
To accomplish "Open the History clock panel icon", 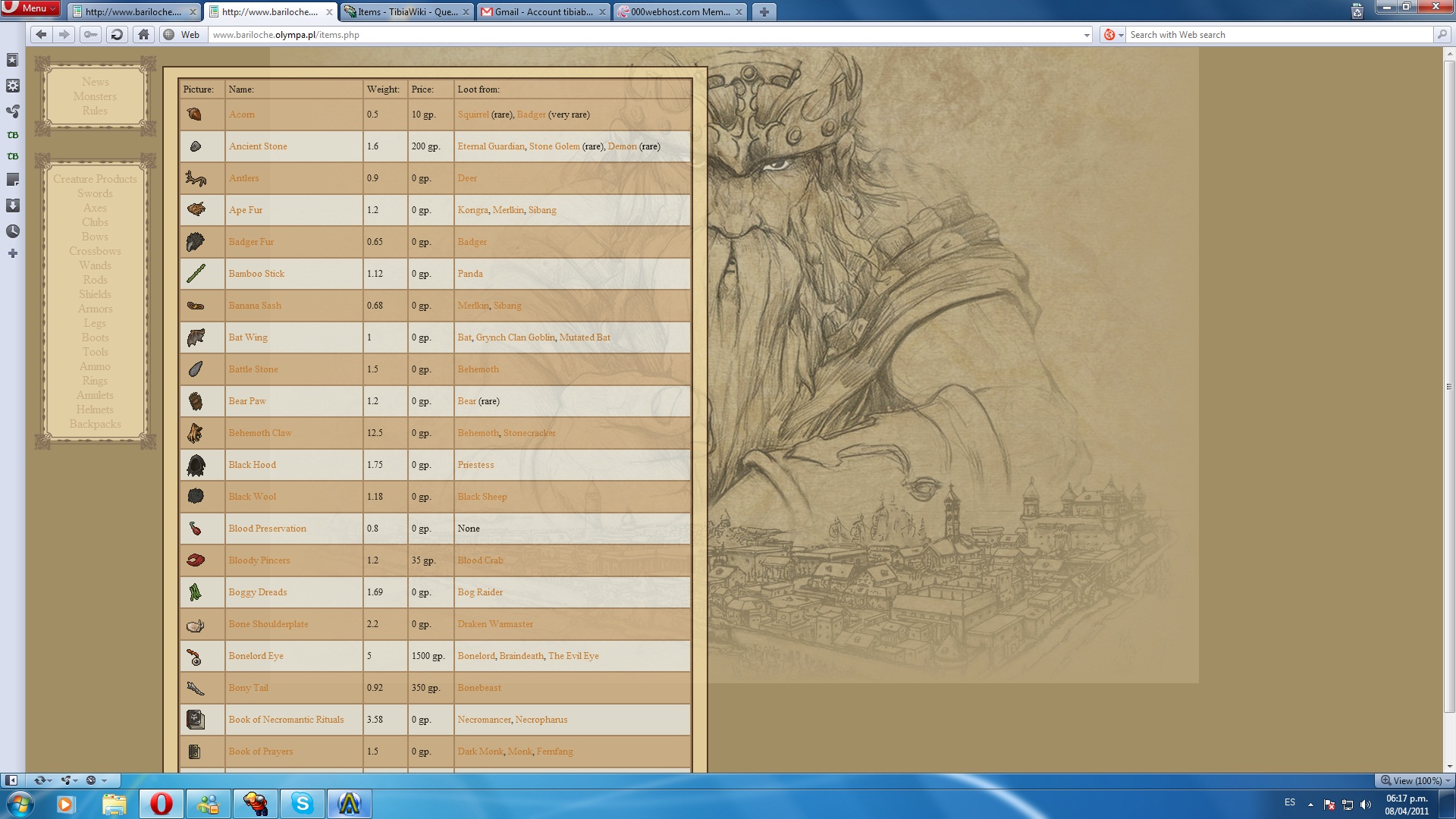I will 12,231.
